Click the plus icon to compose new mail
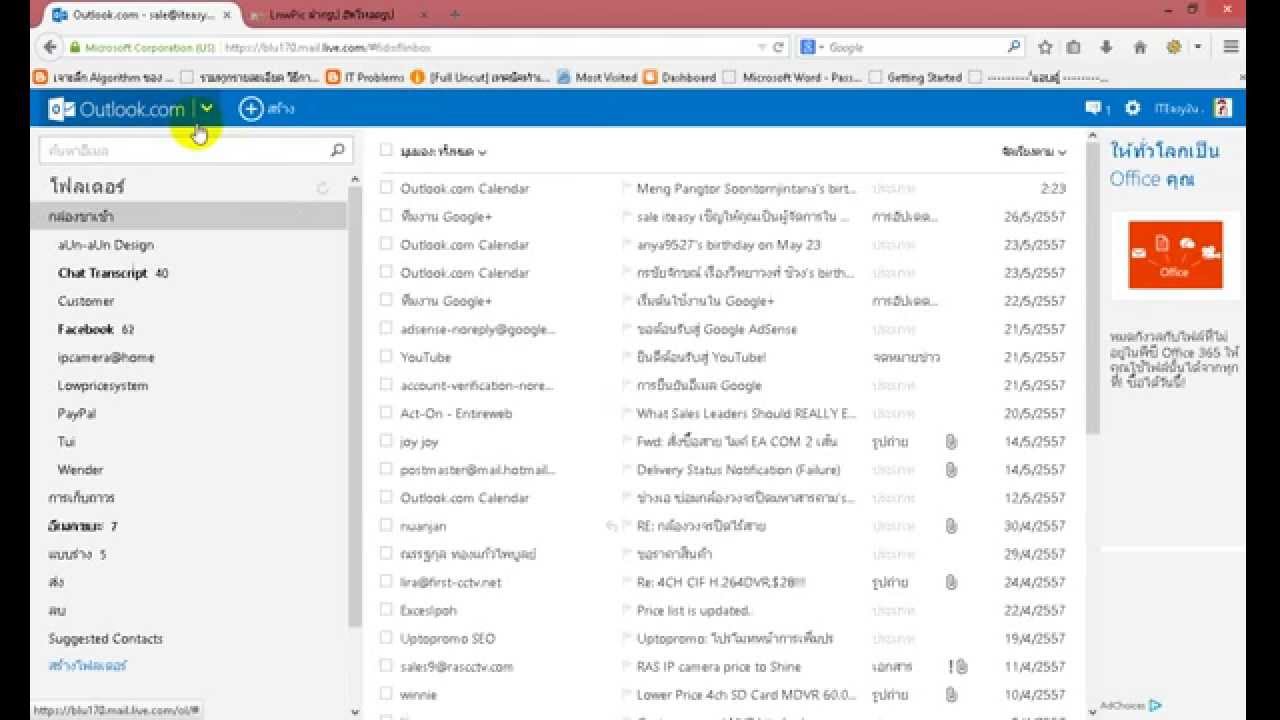Image resolution: width=1280 pixels, height=720 pixels. (x=251, y=109)
